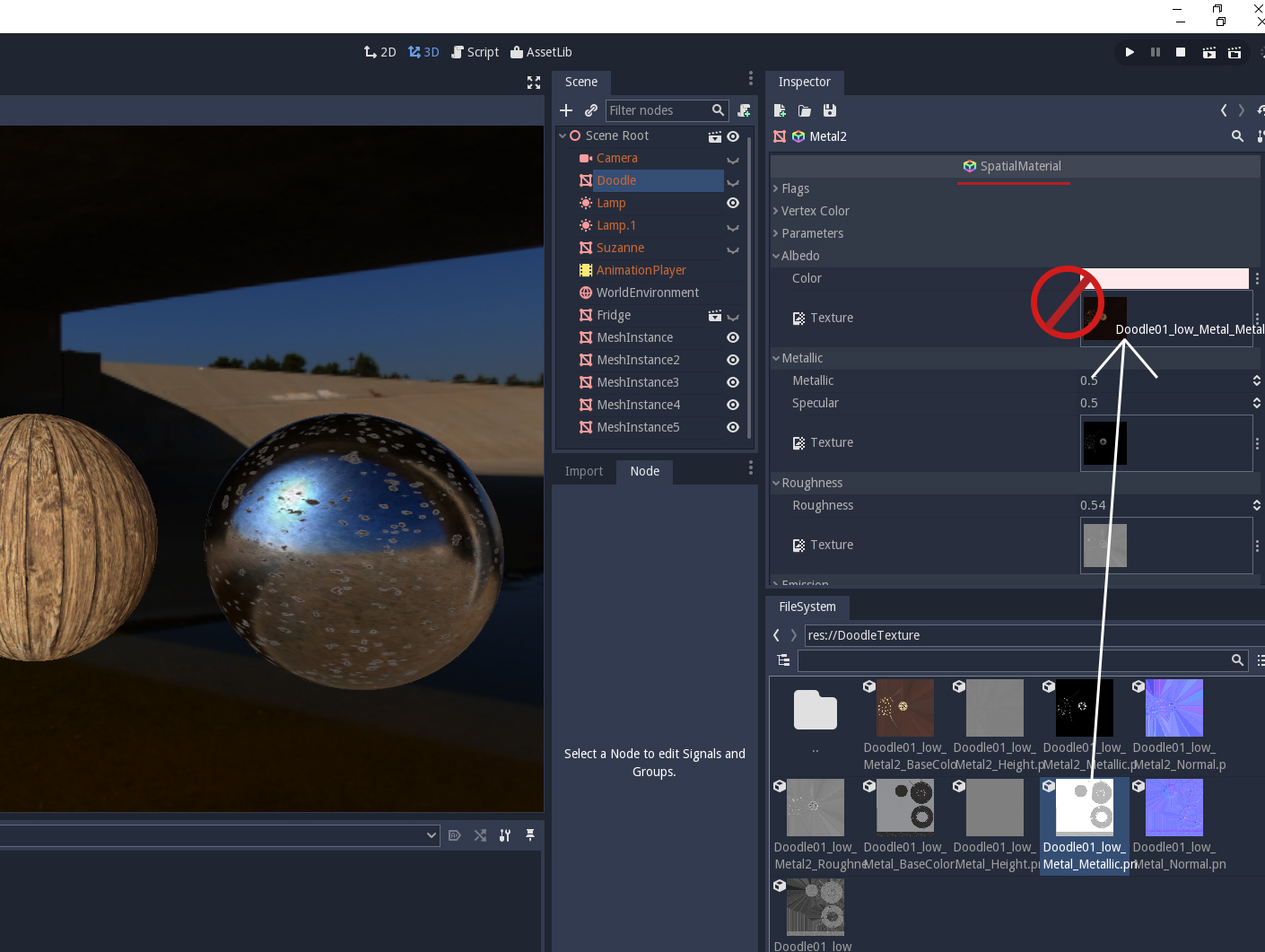
Task: Switch to the Import tab
Action: click(584, 471)
